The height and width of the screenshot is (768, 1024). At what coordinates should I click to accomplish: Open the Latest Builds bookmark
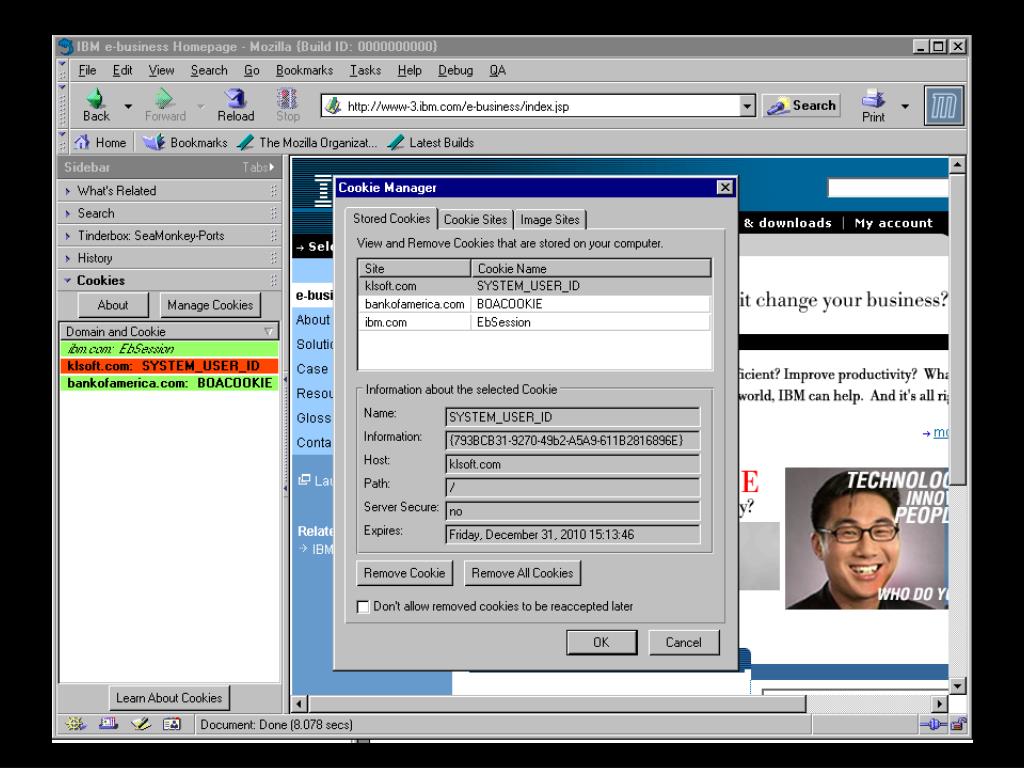430,142
